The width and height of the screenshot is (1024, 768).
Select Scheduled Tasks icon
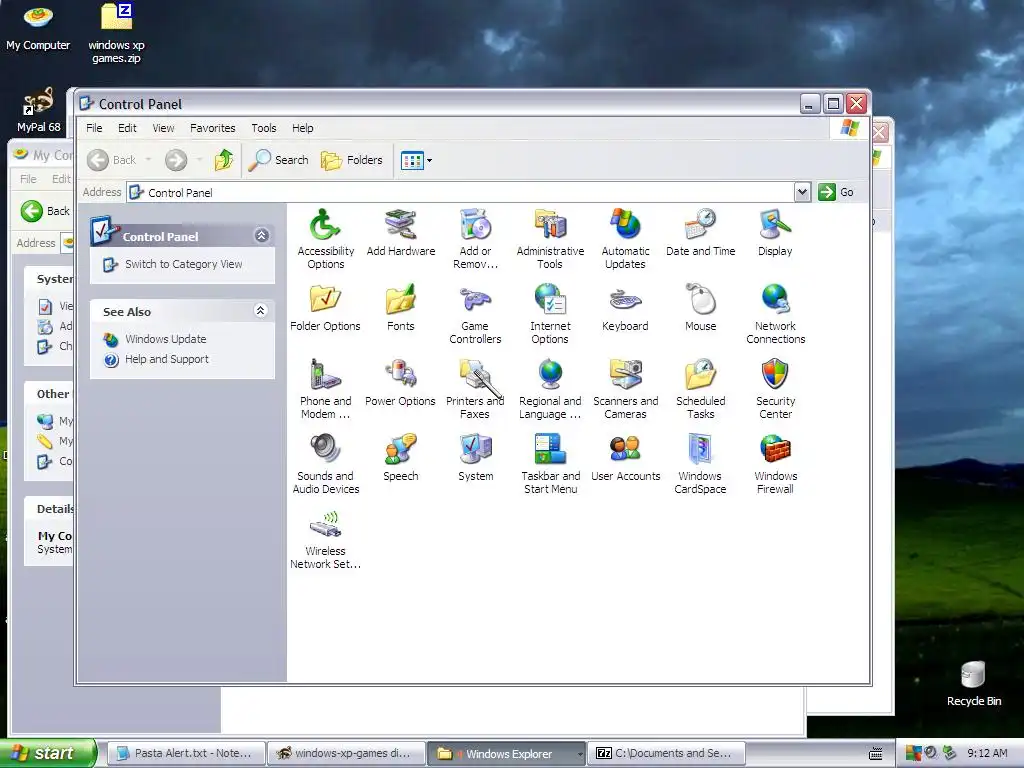pyautogui.click(x=700, y=389)
